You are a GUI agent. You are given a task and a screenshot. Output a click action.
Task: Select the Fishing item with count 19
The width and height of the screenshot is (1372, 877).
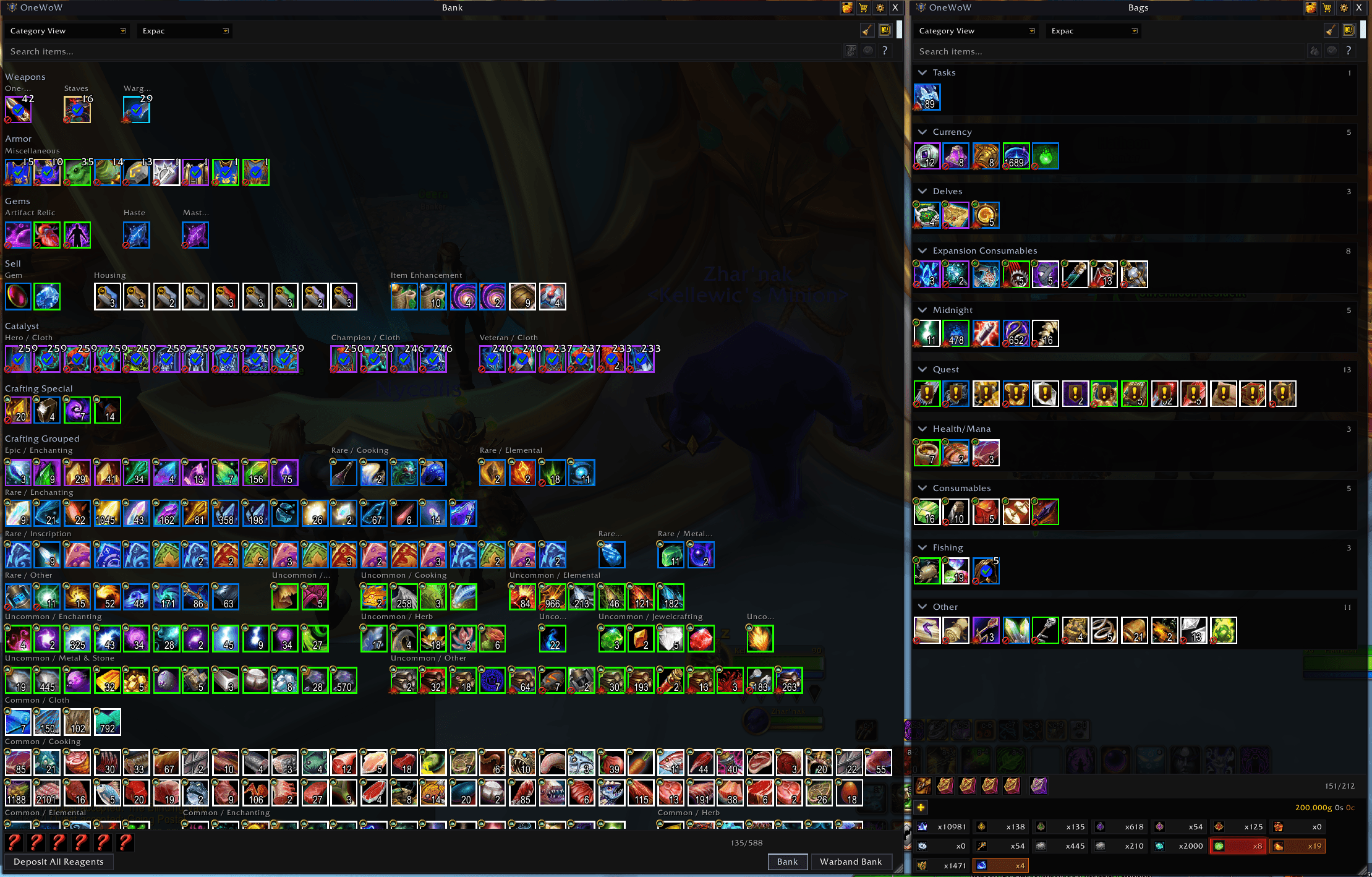[x=957, y=571]
